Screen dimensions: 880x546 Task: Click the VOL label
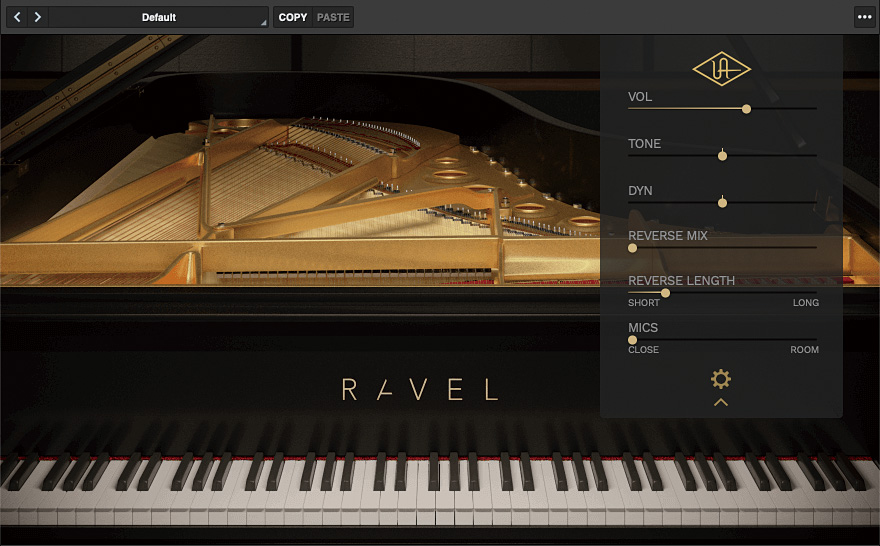640,97
